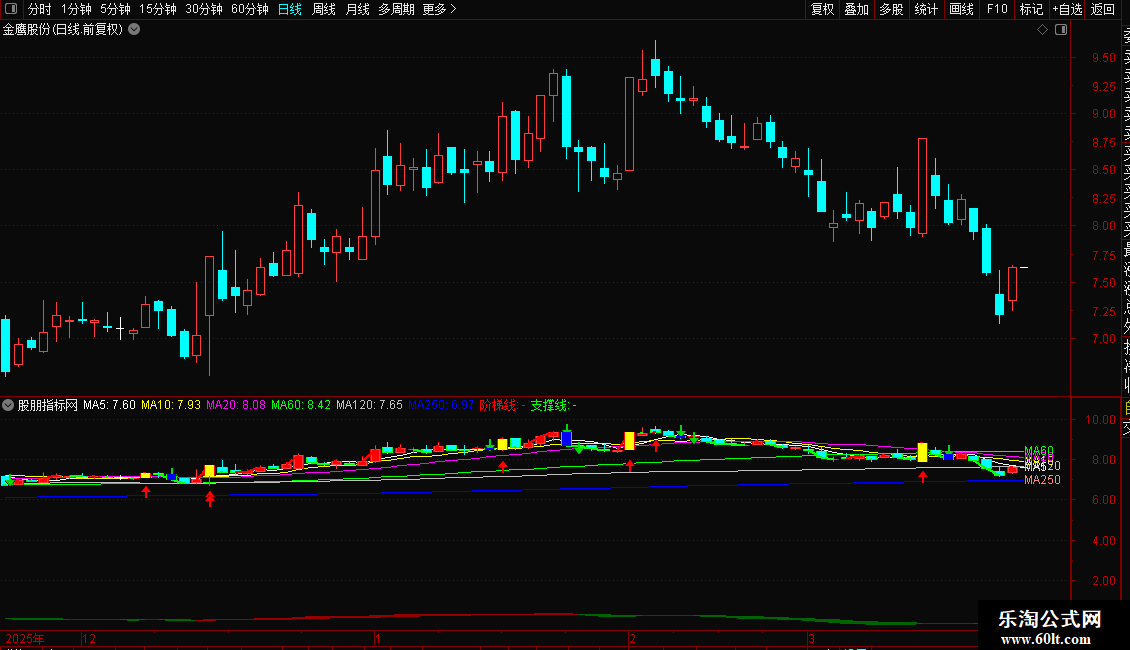The width and height of the screenshot is (1130, 650).
Task: Click the MA120: 7.65 value
Action: [x=369, y=405]
